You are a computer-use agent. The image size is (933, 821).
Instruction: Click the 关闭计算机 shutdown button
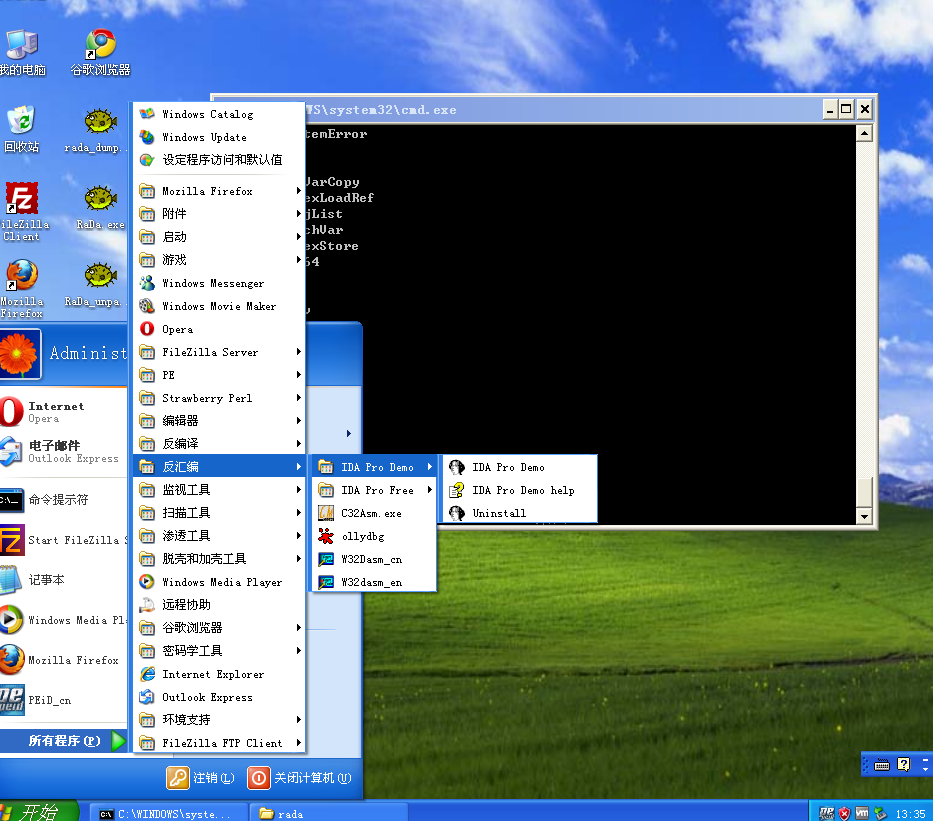[x=300, y=778]
